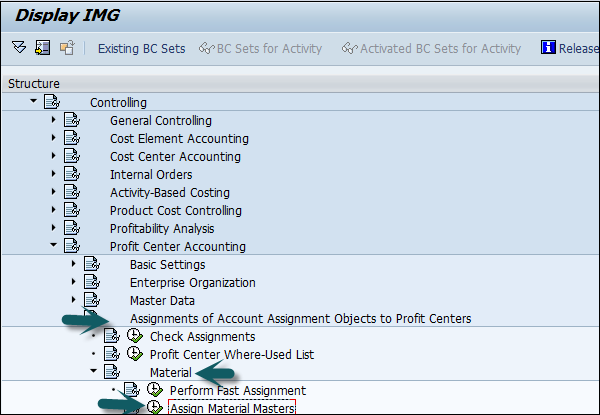Collapse the Controlling tree node
The height and width of the screenshot is (415, 600).
[34, 102]
